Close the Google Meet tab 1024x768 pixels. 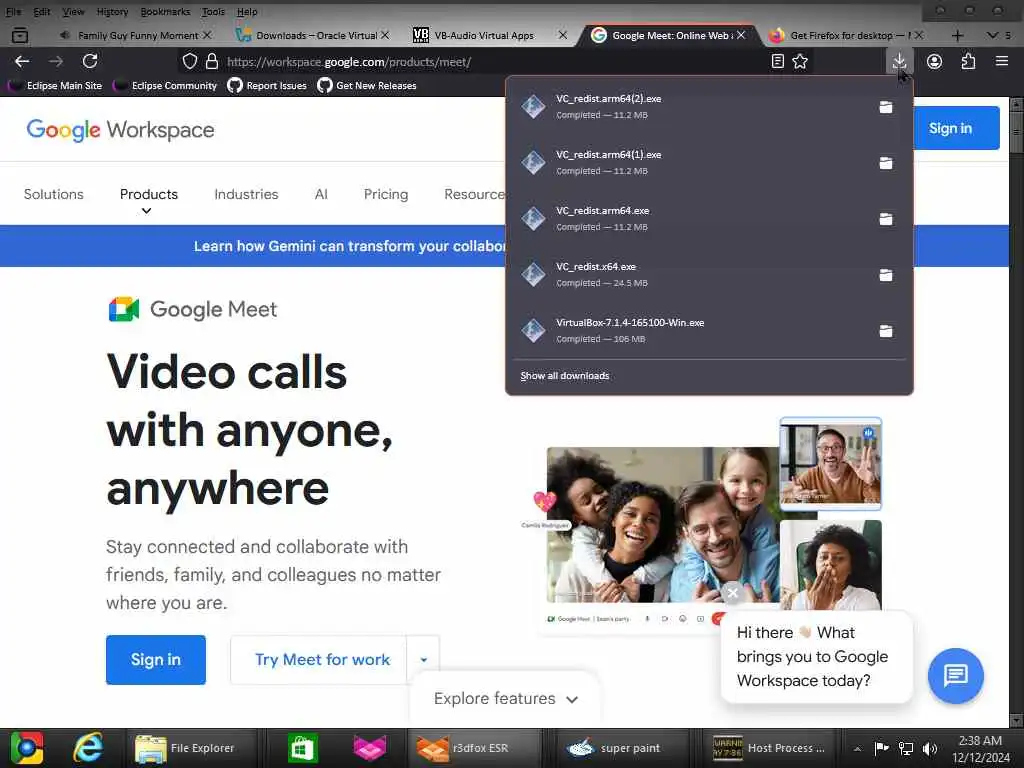click(x=741, y=35)
